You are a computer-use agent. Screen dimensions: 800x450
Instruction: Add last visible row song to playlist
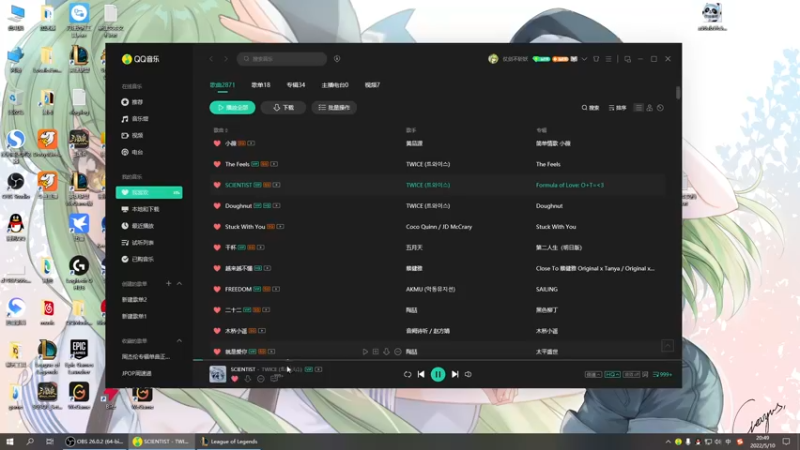(376, 352)
